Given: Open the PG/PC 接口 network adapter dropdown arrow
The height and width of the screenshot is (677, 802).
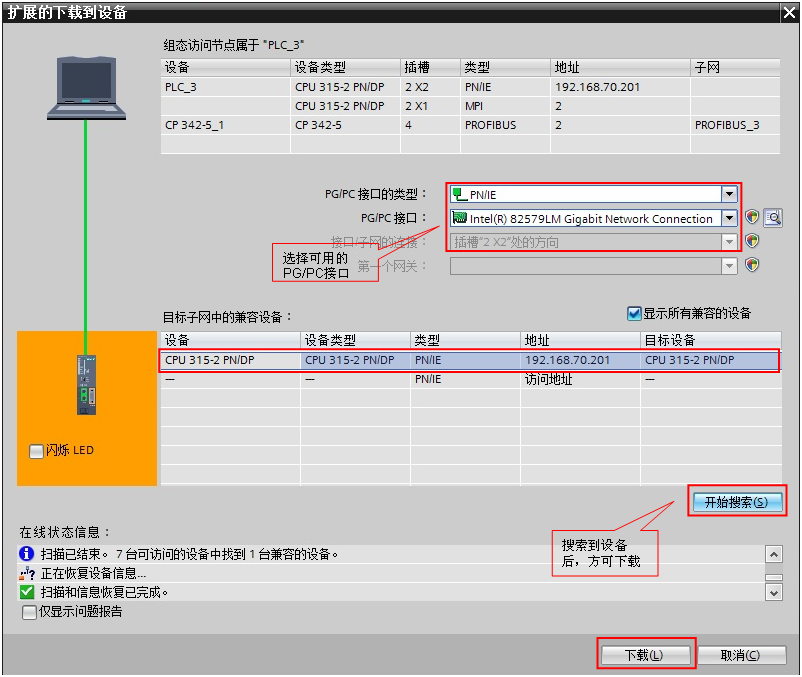Looking at the screenshot, I should [x=729, y=218].
